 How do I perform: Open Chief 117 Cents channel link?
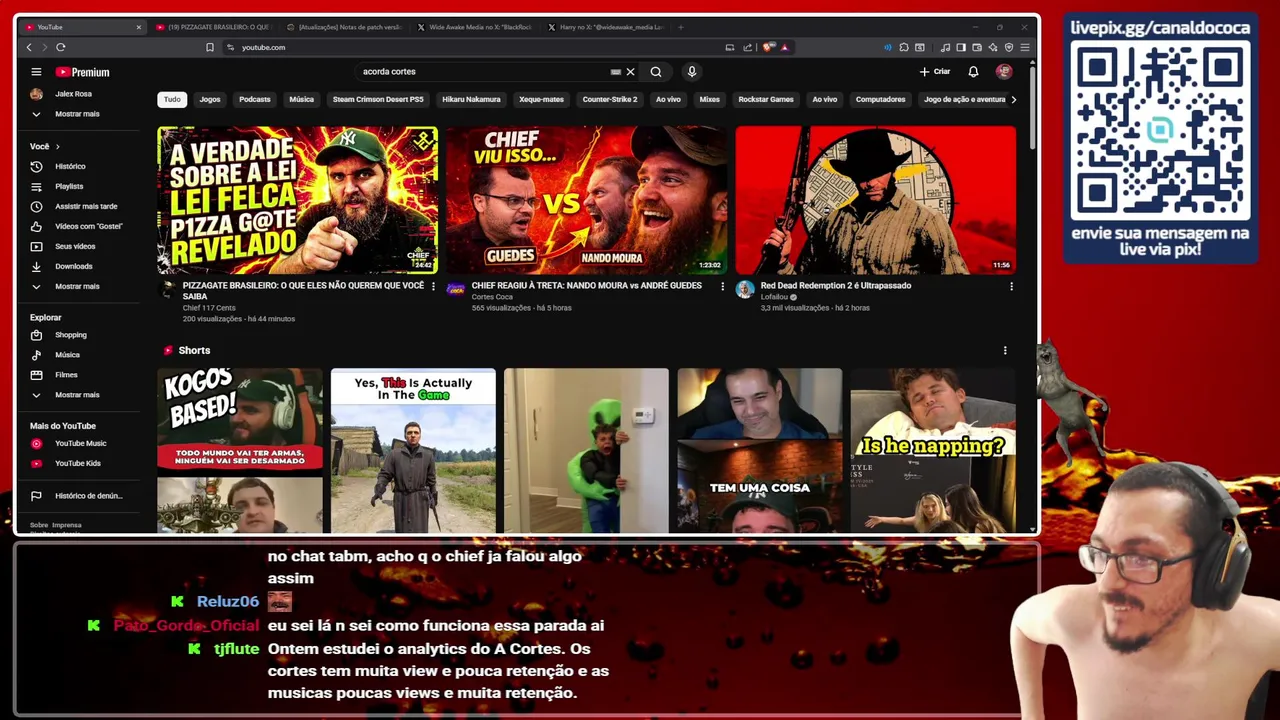point(209,308)
